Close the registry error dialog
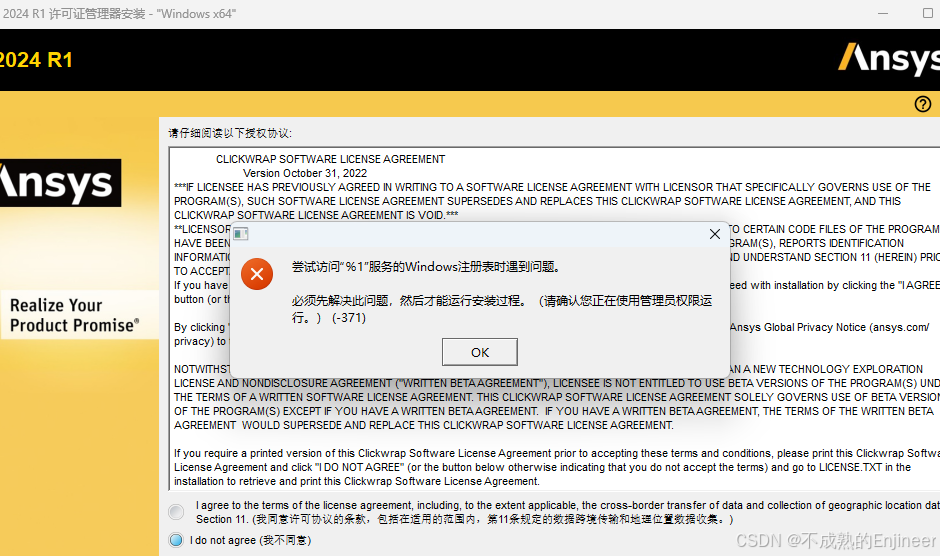Screen dimensions: 940x556 tap(715, 234)
